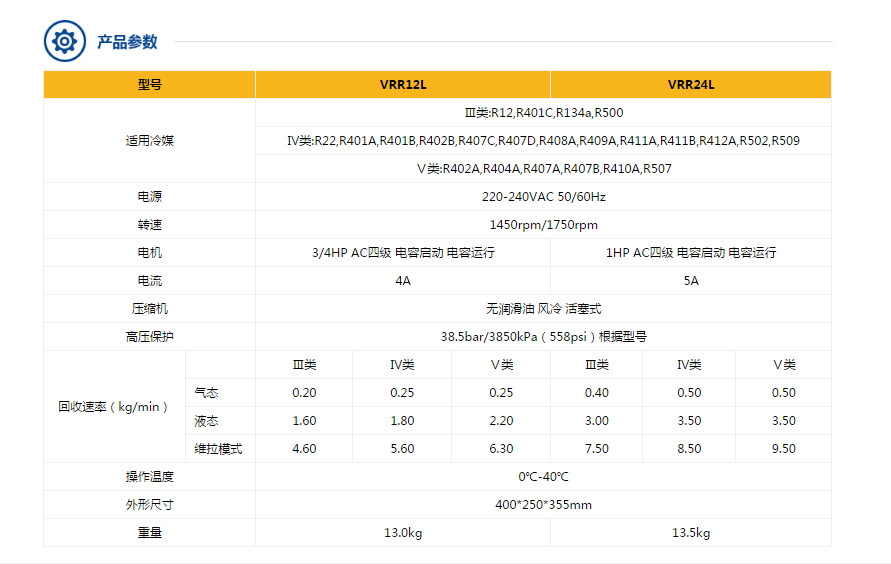Select the 400*250*355mm dimension value
This screenshot has height=564, width=891.
click(x=544, y=505)
